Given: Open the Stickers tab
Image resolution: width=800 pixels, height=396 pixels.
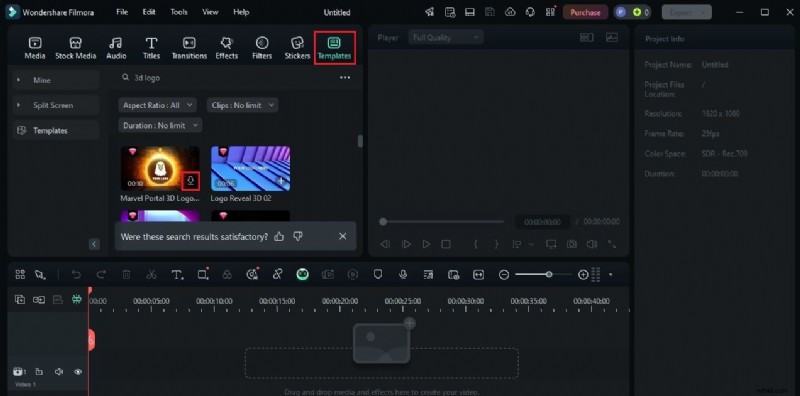Looking at the screenshot, I should point(297,48).
